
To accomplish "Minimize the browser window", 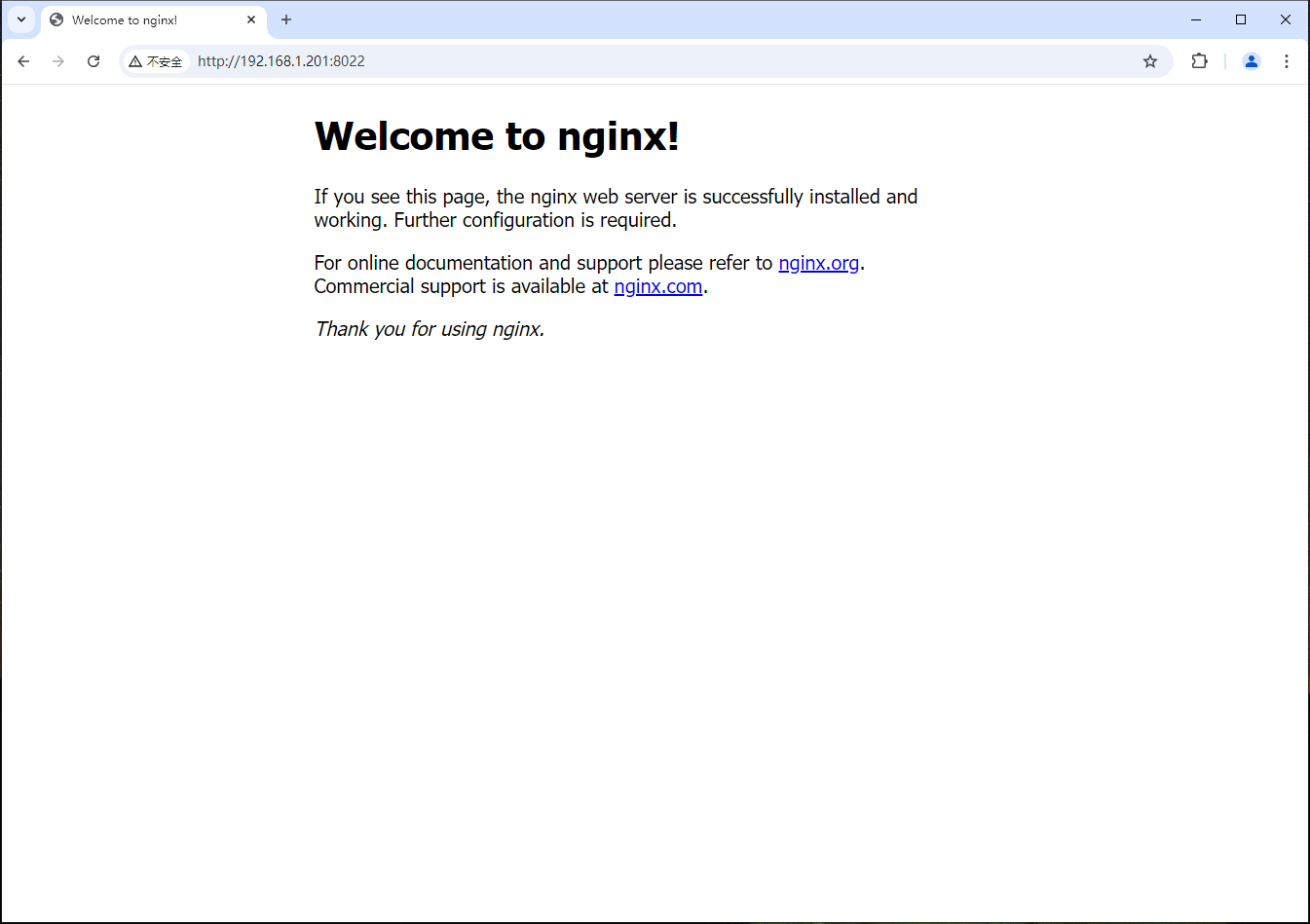I will pos(1196,19).
